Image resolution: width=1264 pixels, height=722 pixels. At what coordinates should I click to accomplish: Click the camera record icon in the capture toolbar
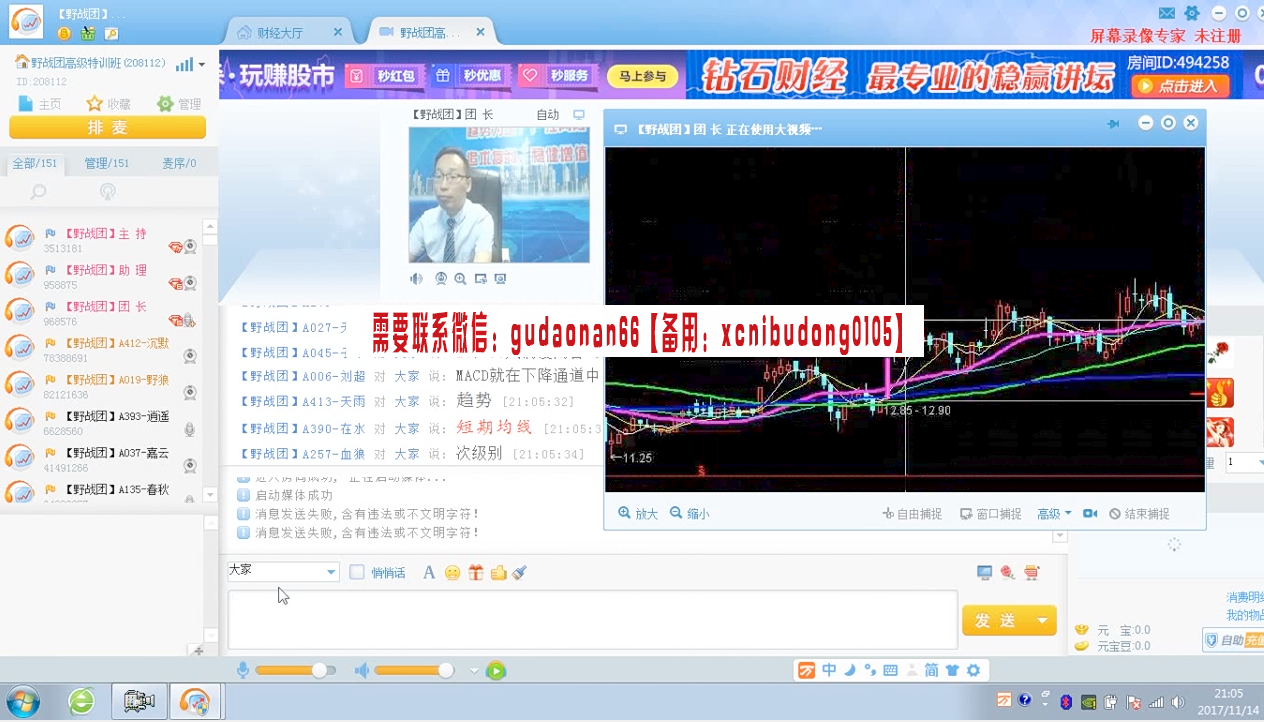[1090, 513]
